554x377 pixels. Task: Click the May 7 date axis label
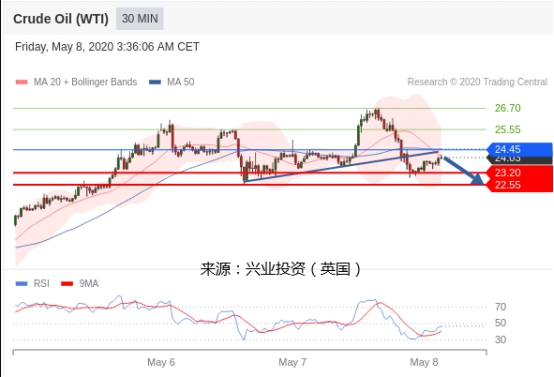coord(292,362)
